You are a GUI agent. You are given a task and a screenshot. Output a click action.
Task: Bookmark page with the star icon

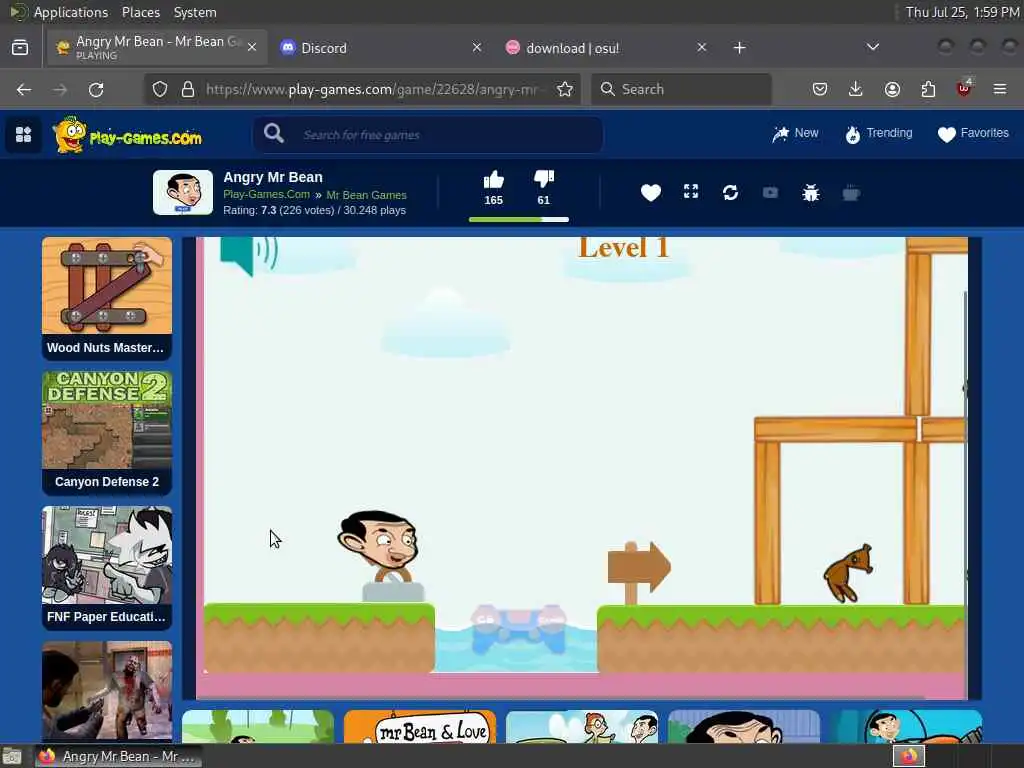coord(565,89)
